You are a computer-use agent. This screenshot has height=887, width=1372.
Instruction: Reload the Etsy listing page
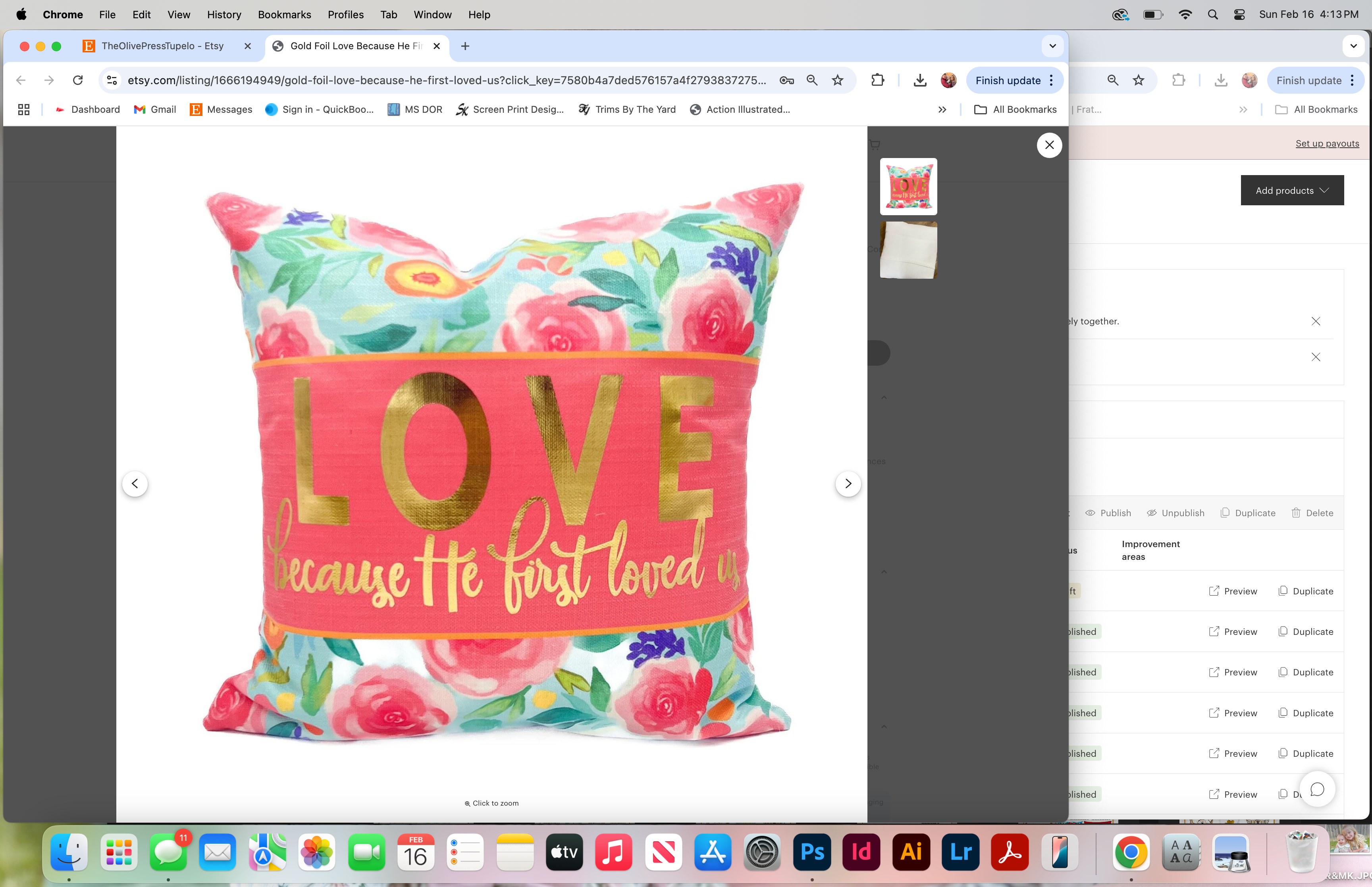pos(78,80)
